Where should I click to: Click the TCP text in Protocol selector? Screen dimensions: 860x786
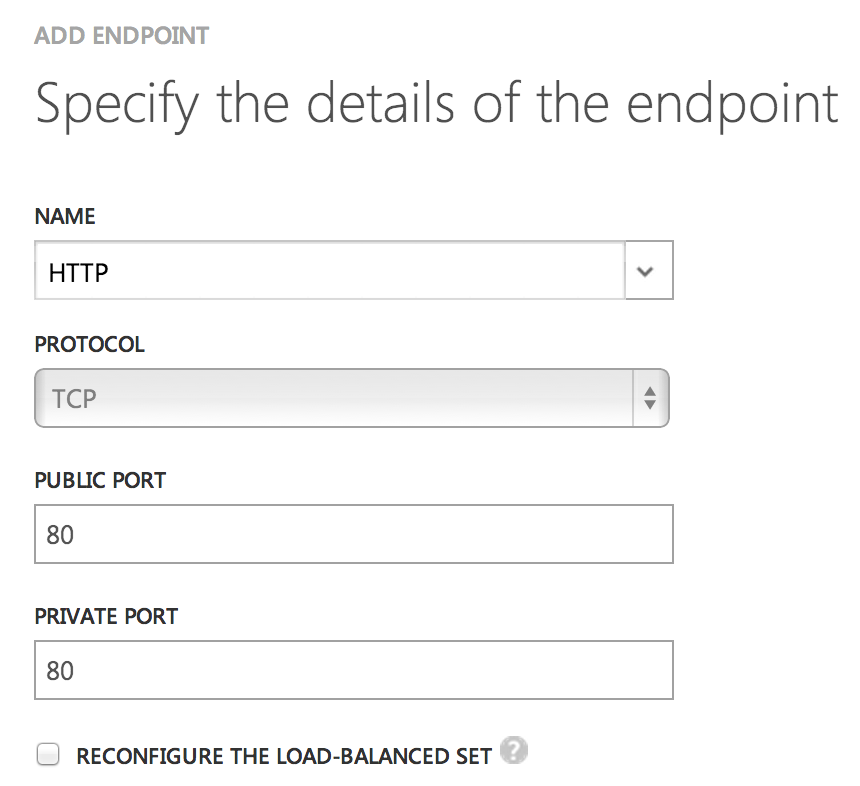click(x=74, y=399)
